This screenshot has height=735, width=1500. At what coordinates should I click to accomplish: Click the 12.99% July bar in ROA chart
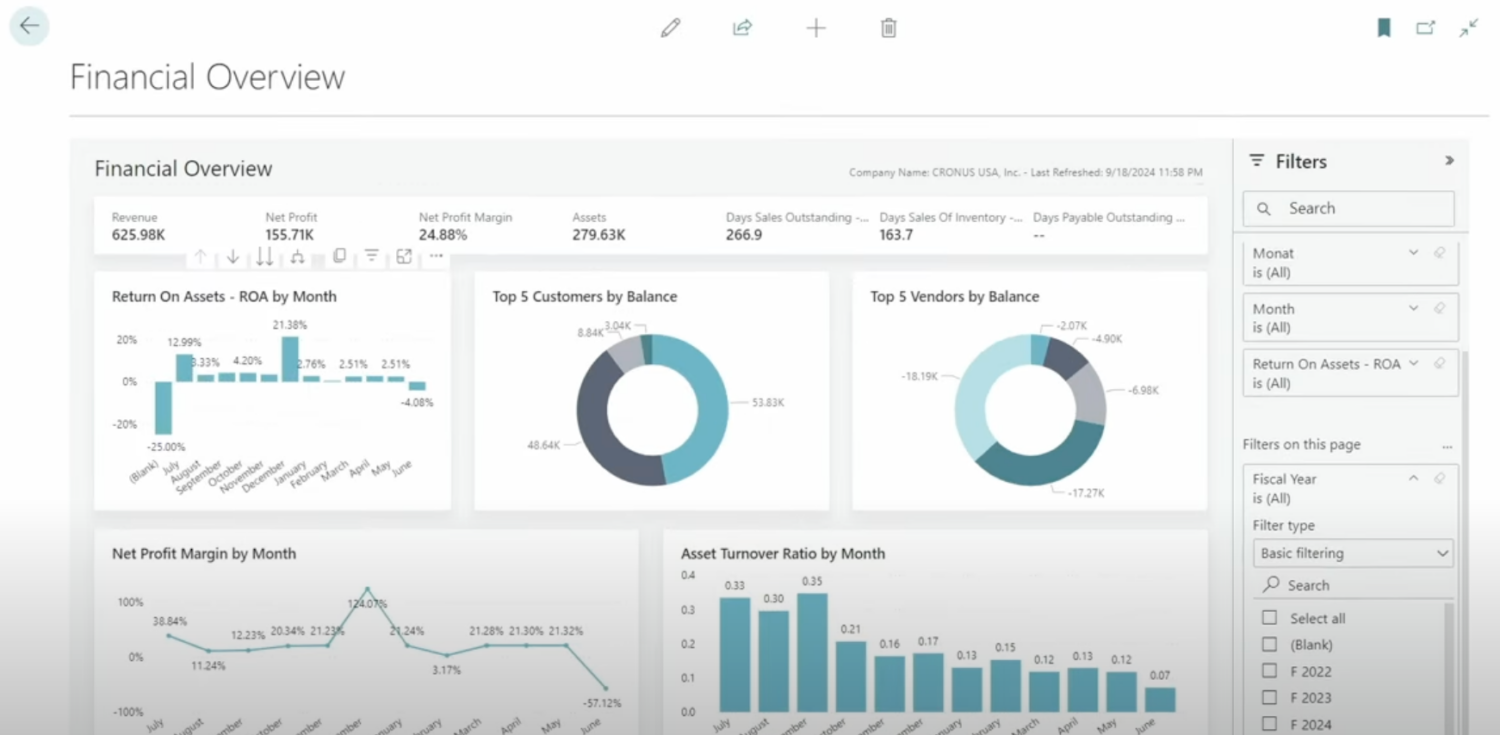pos(184,368)
